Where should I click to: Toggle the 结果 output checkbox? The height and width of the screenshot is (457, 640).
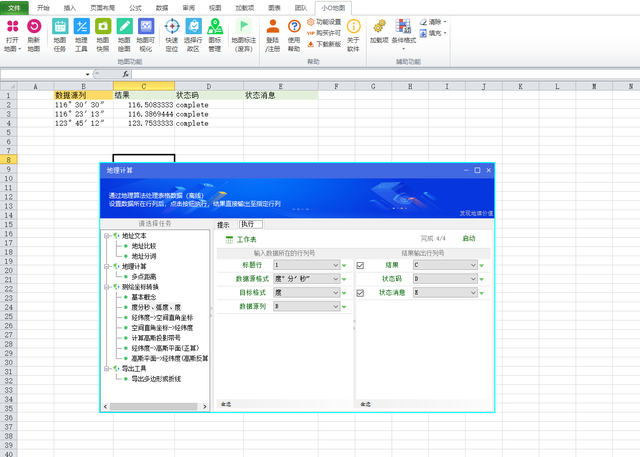pyautogui.click(x=360, y=266)
